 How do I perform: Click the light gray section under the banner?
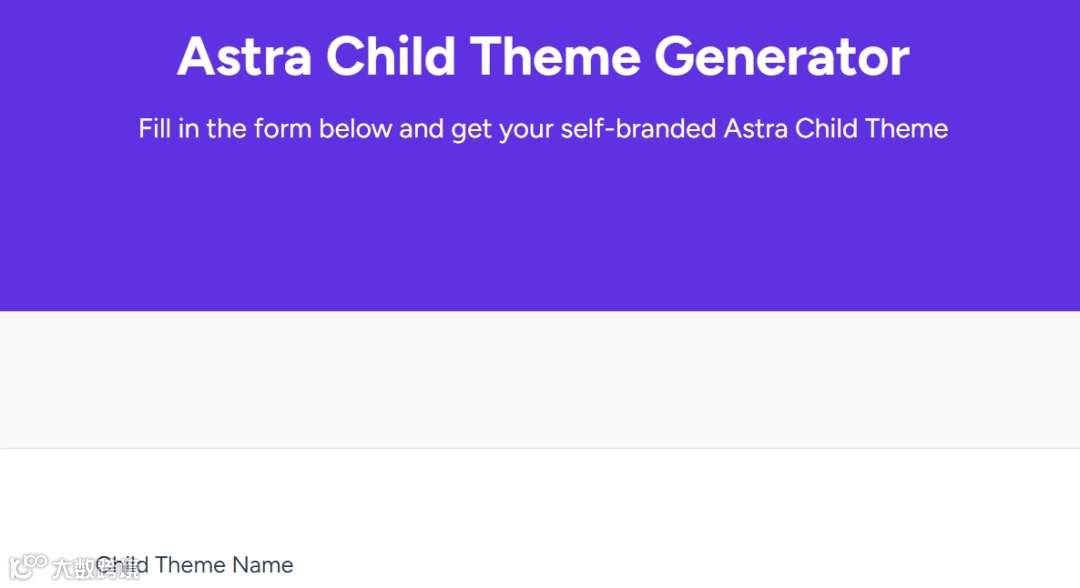[540, 380]
